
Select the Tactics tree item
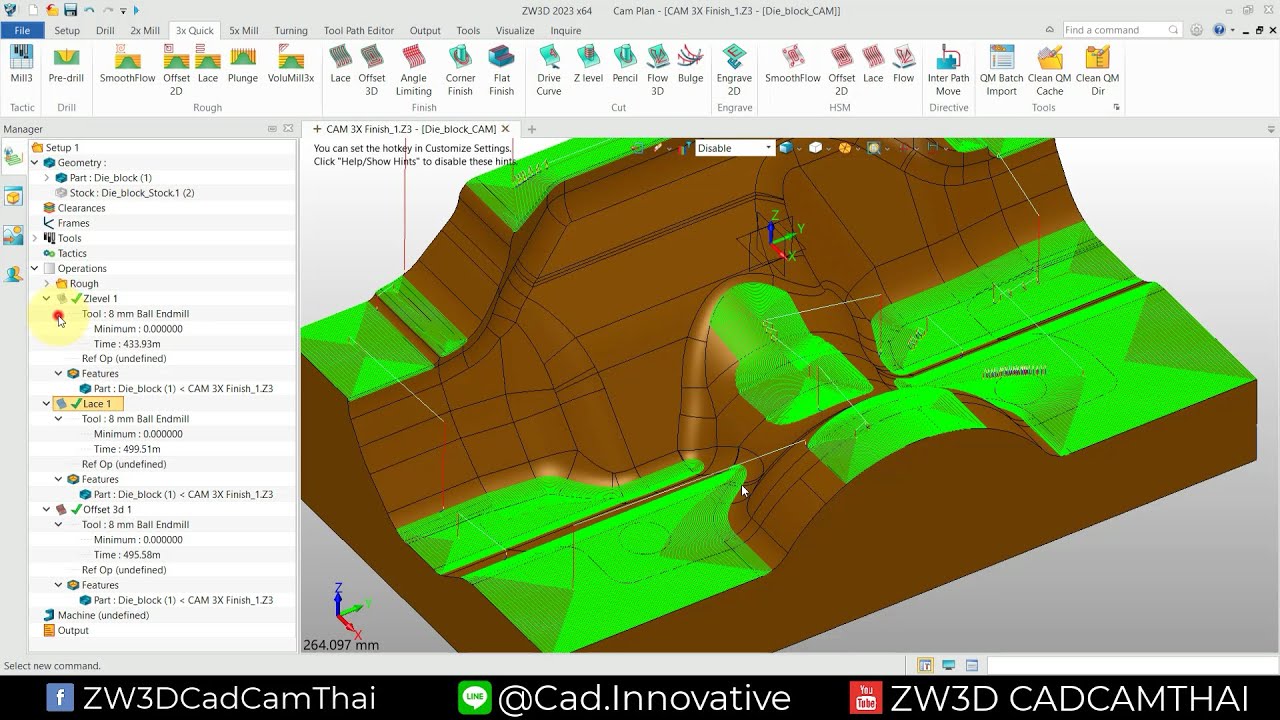click(72, 253)
